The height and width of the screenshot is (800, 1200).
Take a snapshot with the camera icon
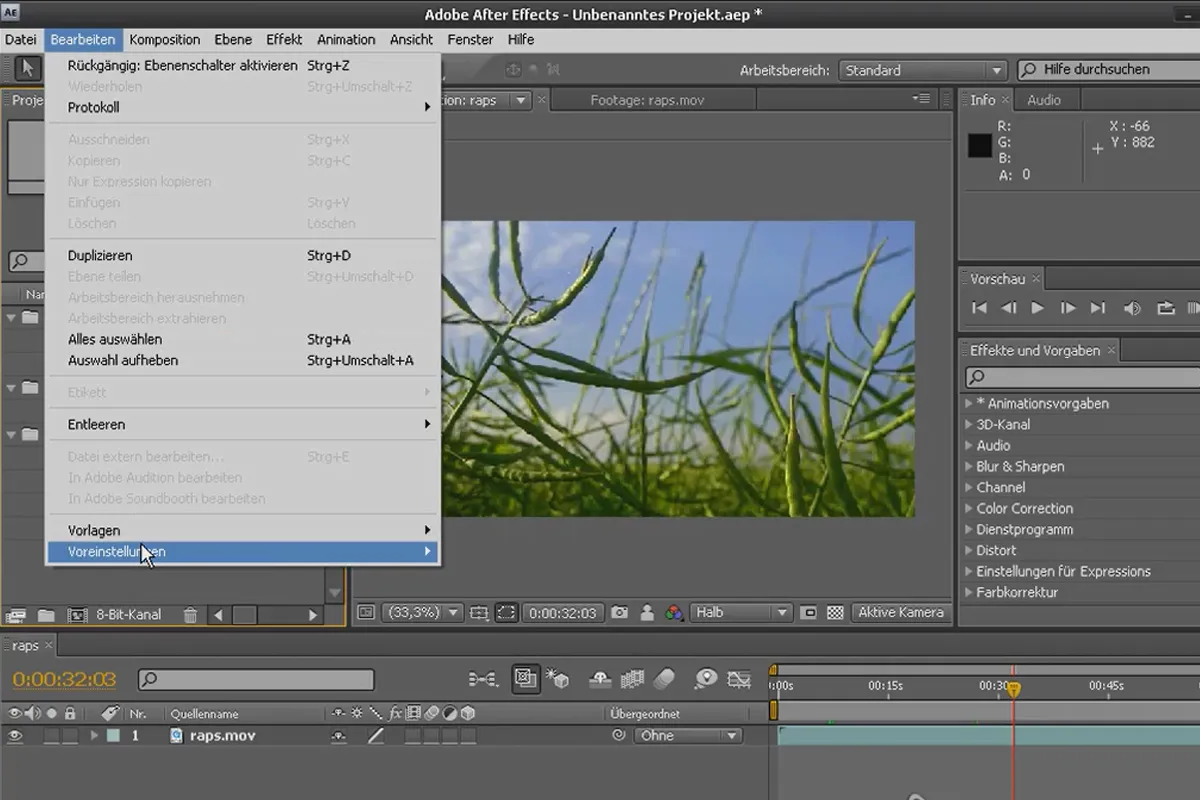tap(620, 613)
